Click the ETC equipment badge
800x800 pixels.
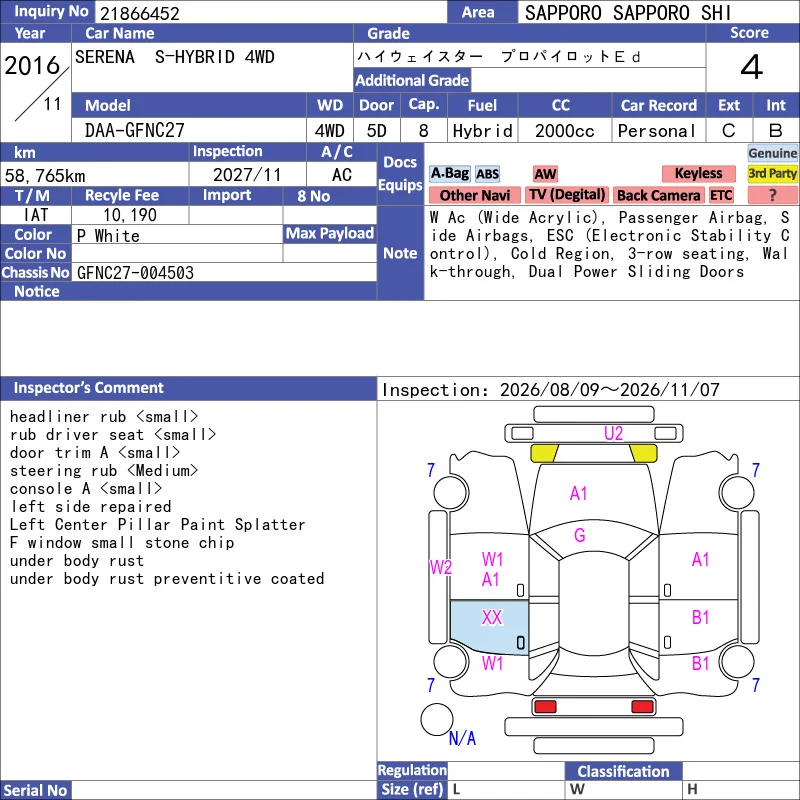(721, 195)
